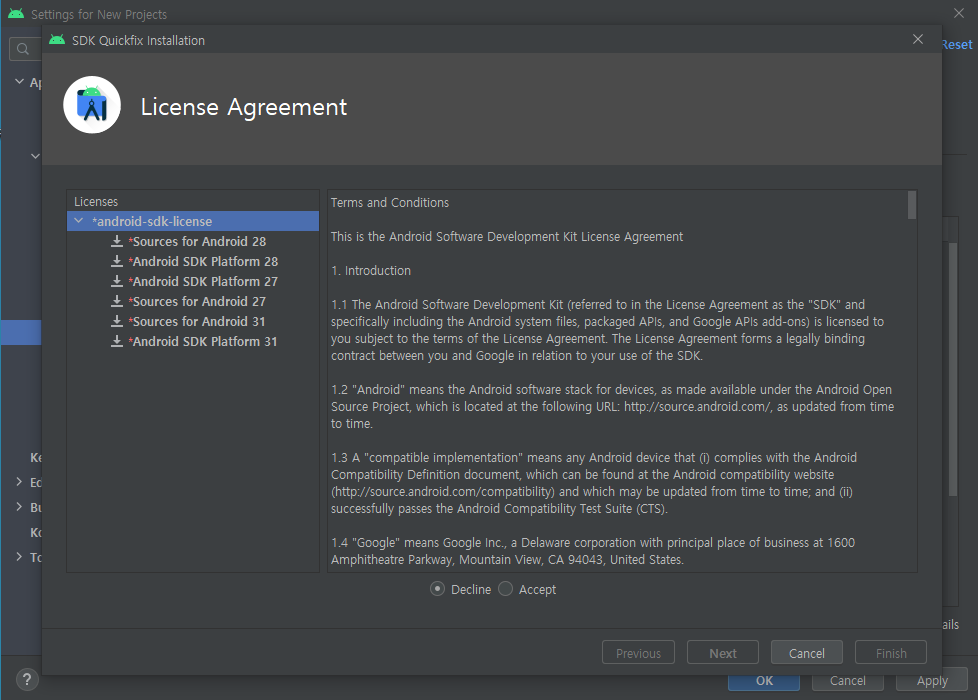The height and width of the screenshot is (700, 978).
Task: Close the SDK Quickfix Installation dialog
Action: [x=917, y=39]
